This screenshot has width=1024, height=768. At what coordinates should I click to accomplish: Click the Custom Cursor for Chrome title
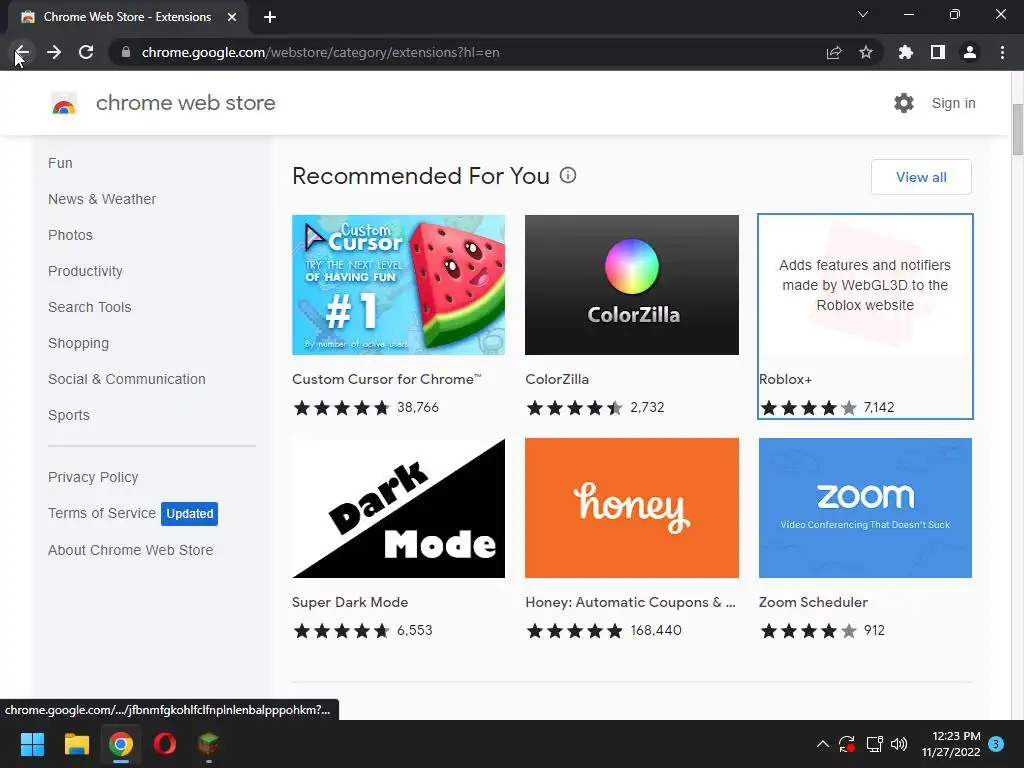(387, 379)
